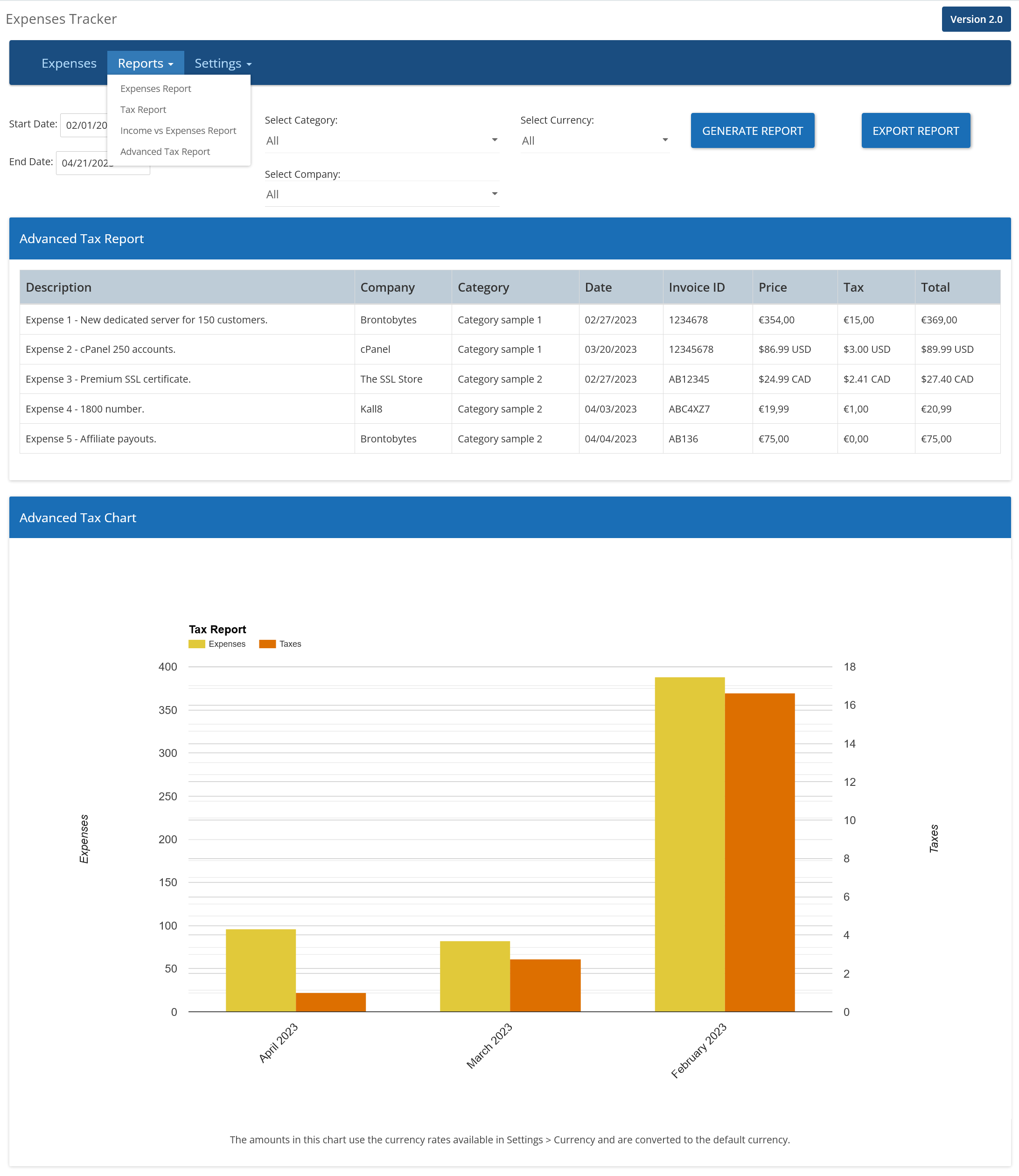Select Advanced Tax Report menu item

[165, 152]
